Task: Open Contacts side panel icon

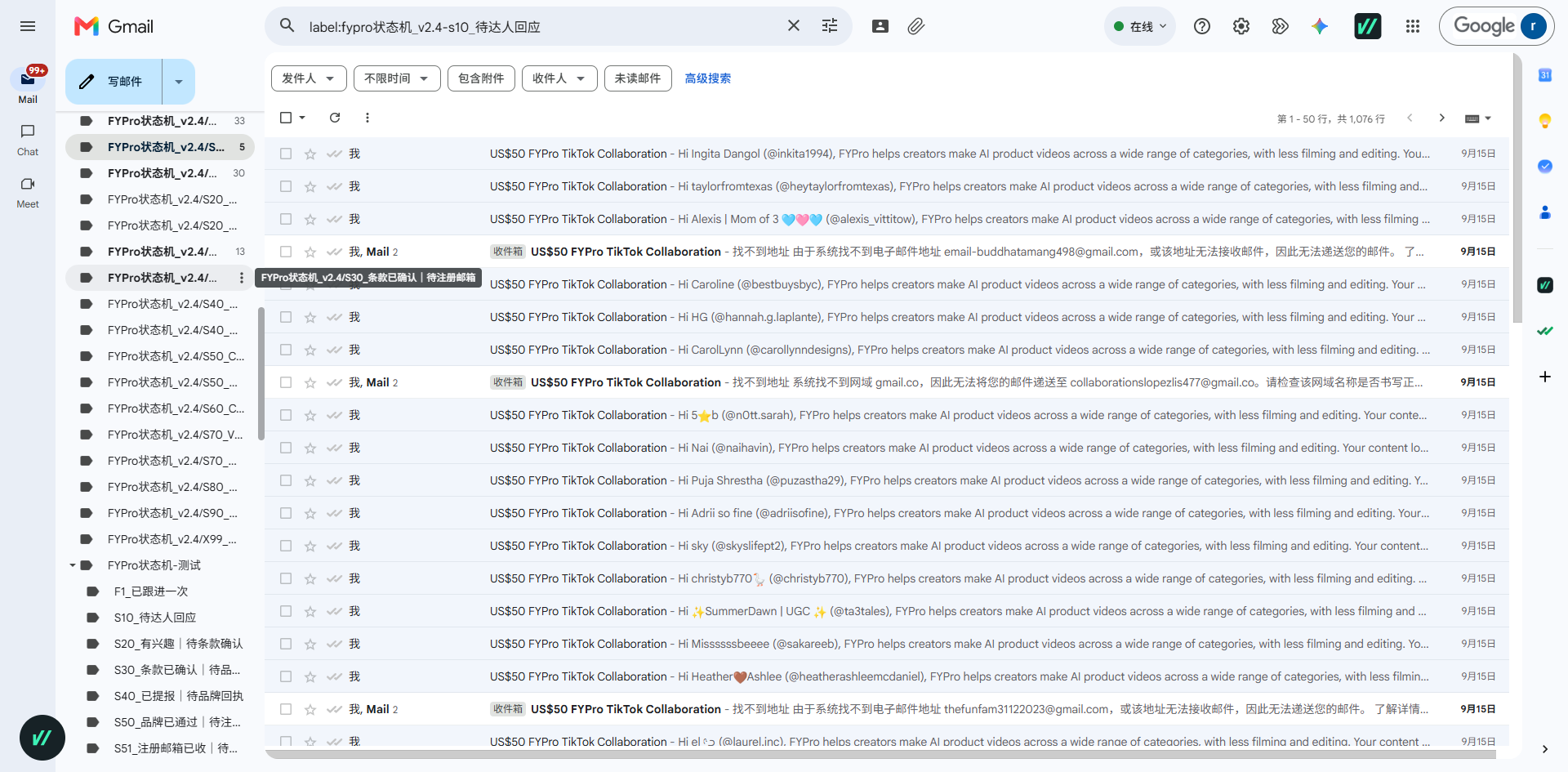Action: (x=1545, y=212)
